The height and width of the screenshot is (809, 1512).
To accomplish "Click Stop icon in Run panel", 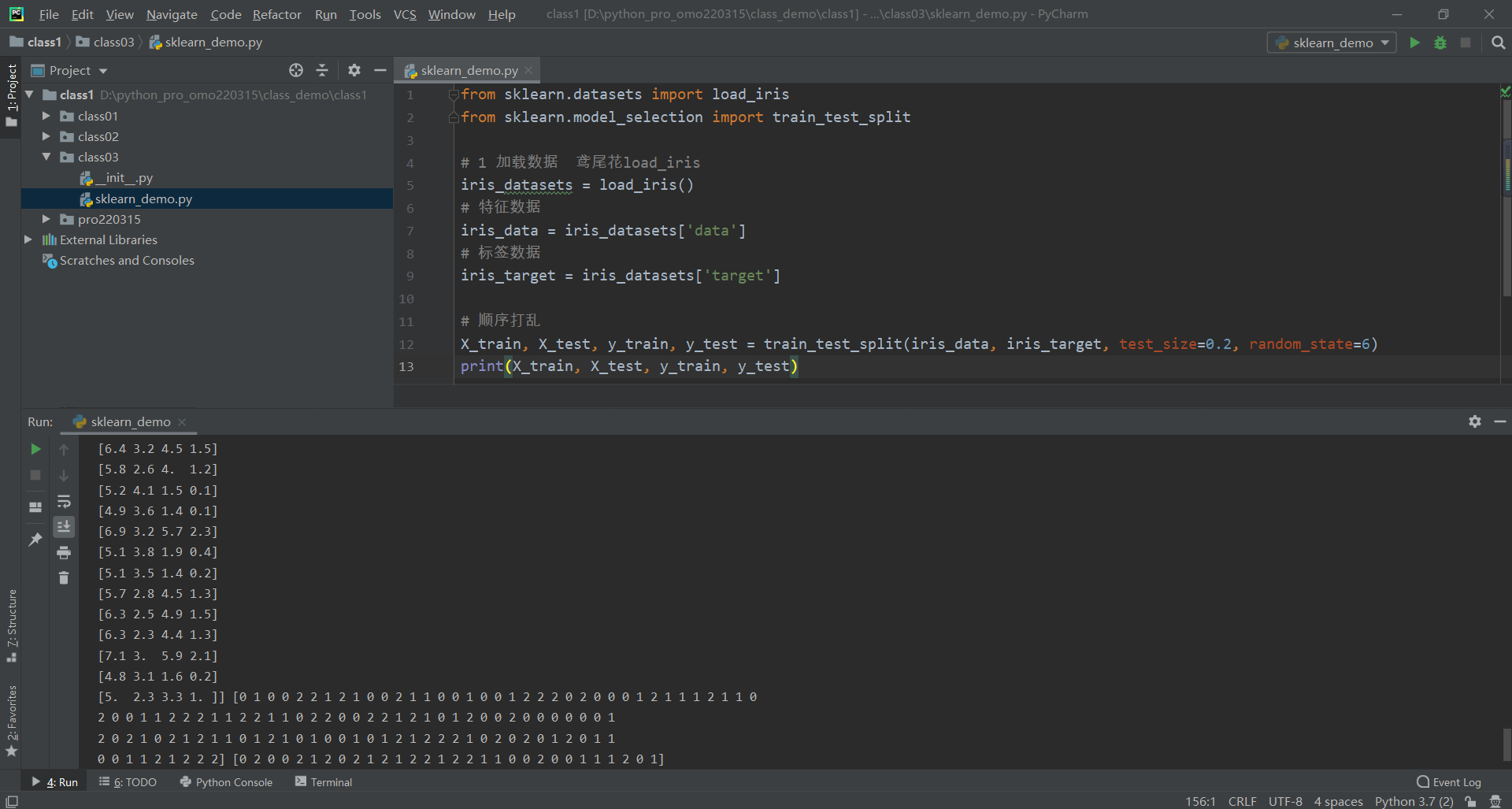I will (35, 475).
